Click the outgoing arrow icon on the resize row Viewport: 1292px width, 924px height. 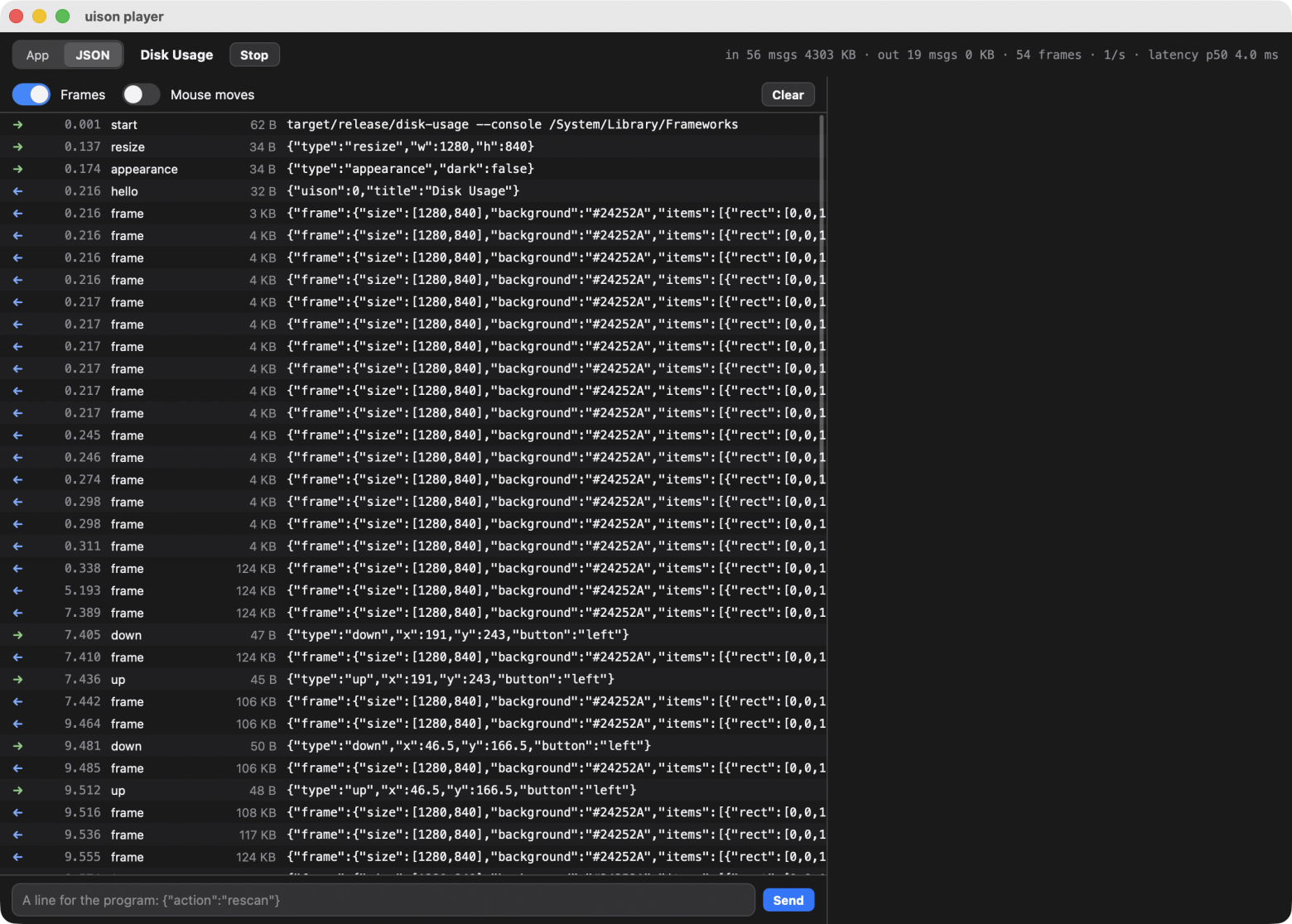[18, 147]
